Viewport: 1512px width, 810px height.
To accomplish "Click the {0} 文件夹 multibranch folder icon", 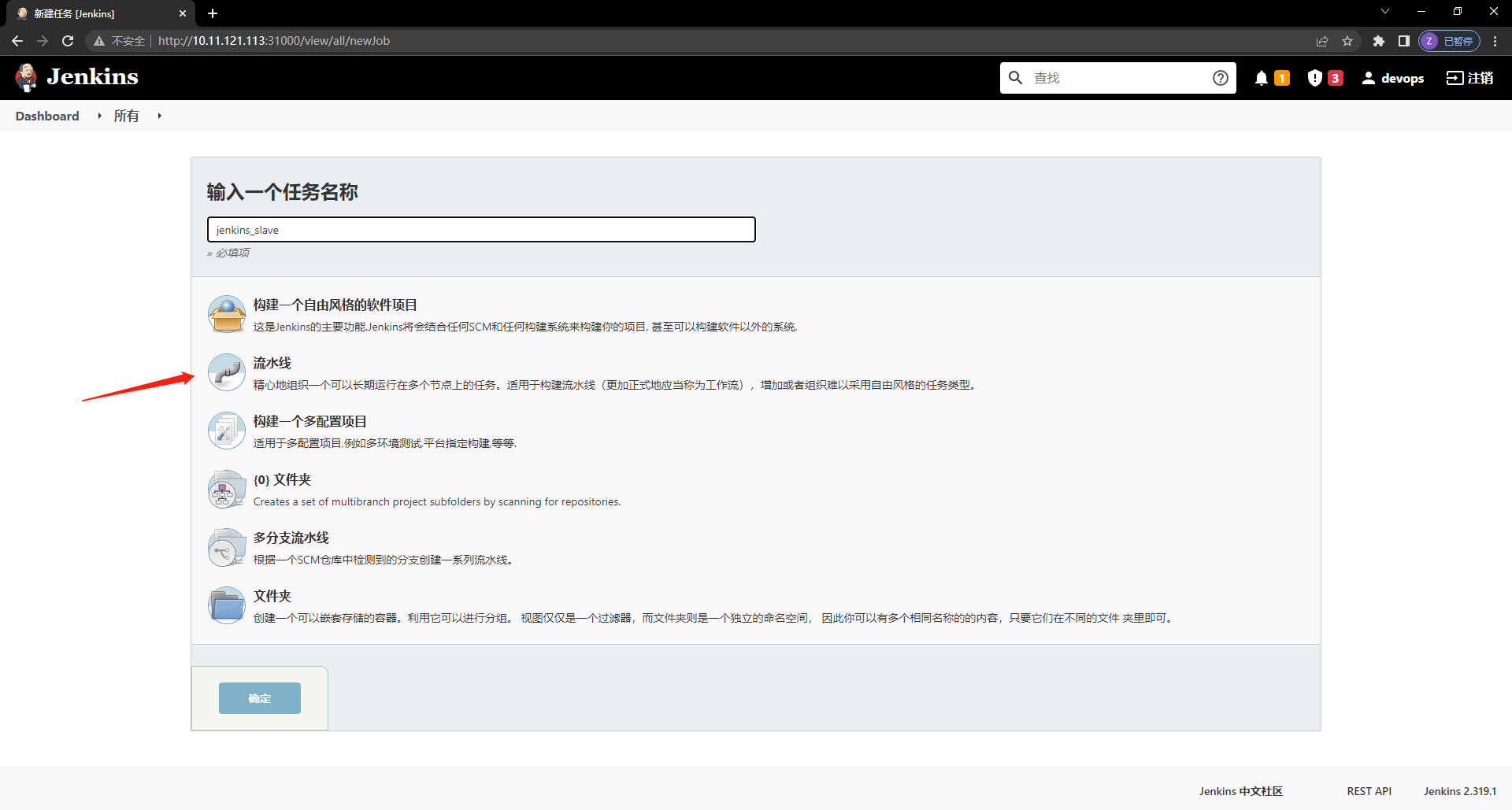I will pos(226,489).
